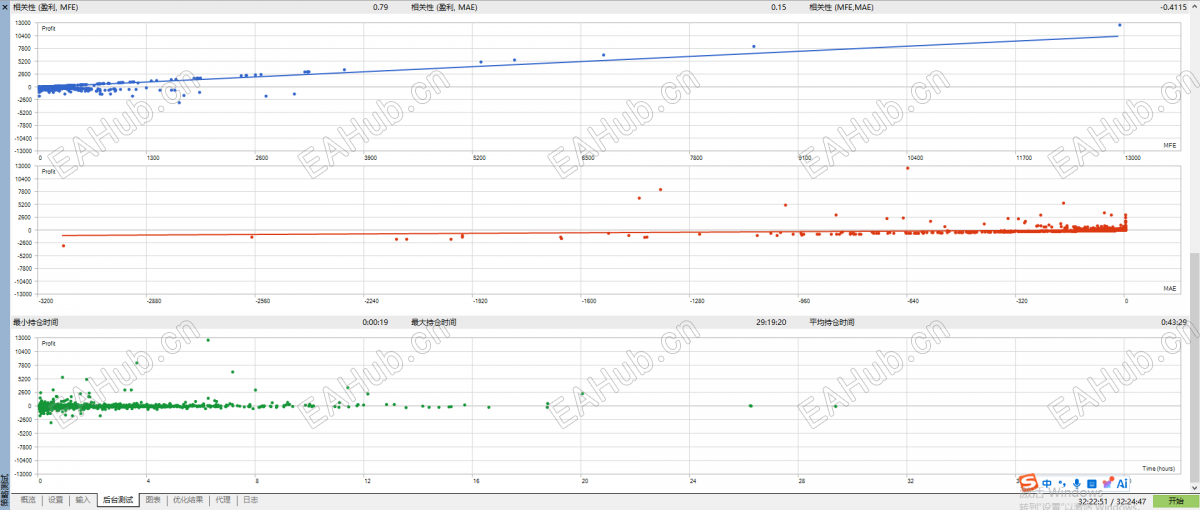The width and height of the screenshot is (1200, 510).
Task: Click the 相关性 (盈利, MAE) label
Action: coord(446,7)
